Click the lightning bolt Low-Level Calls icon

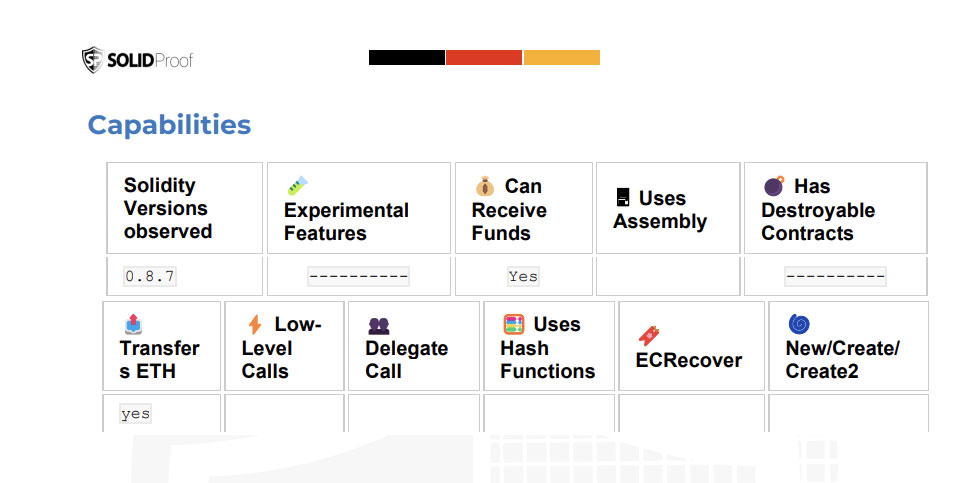coord(255,324)
